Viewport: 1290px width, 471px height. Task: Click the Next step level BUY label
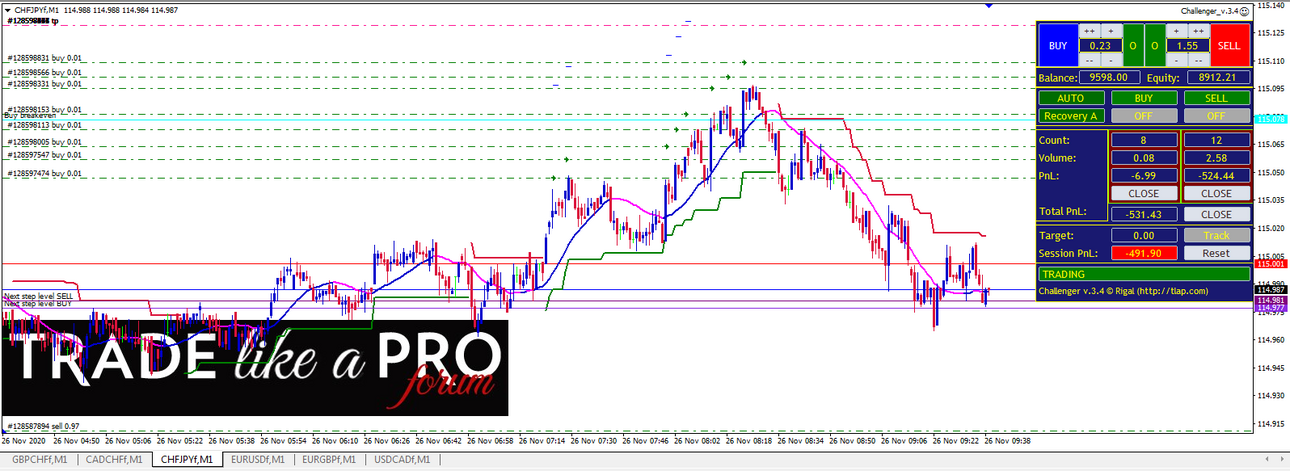click(x=38, y=303)
